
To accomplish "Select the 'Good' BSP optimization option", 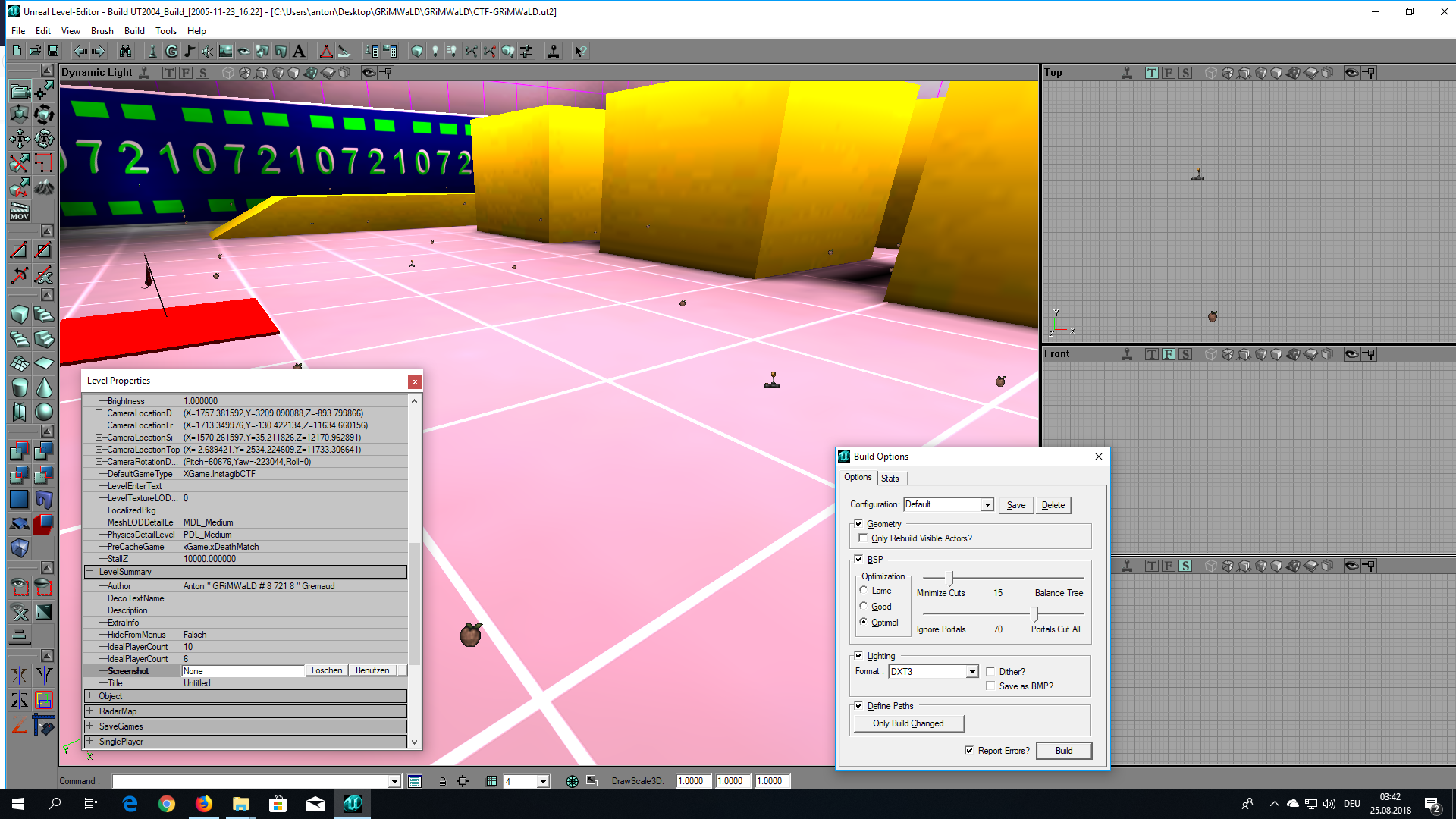I will click(864, 606).
